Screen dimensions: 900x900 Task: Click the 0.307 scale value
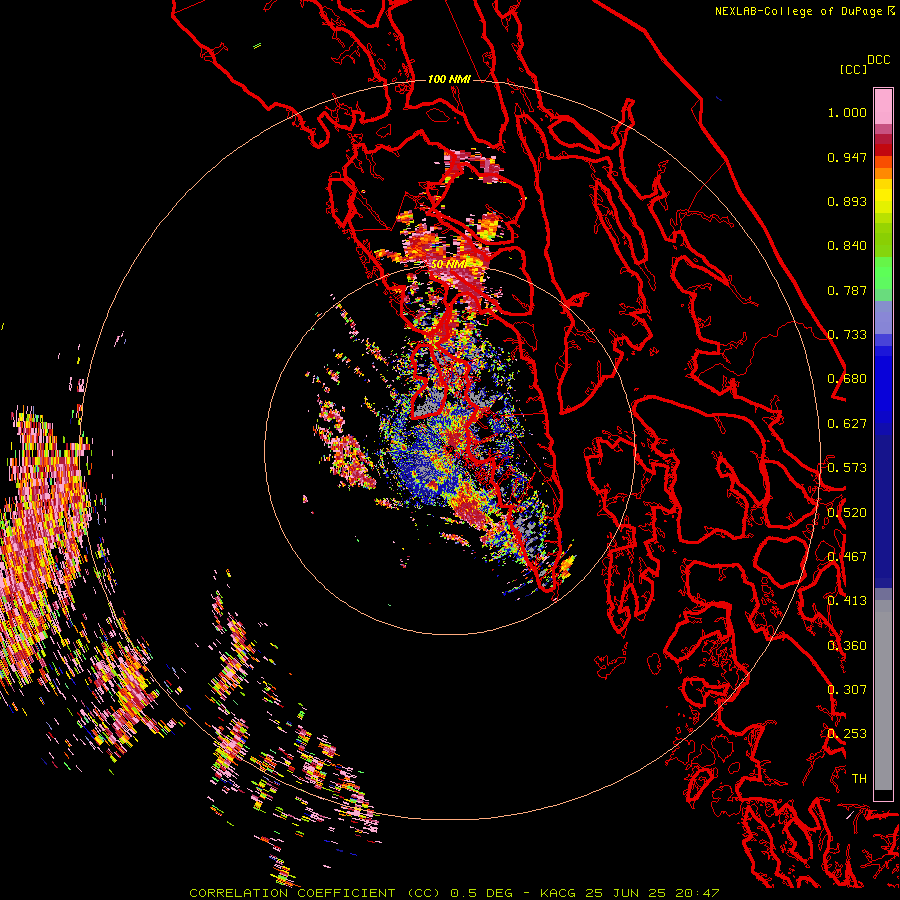(x=847, y=690)
